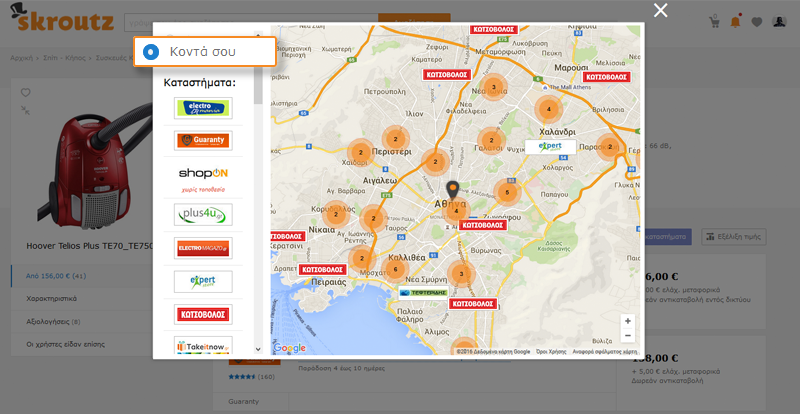Click scroll down arrow of store list
The image size is (800, 414).
point(258,350)
